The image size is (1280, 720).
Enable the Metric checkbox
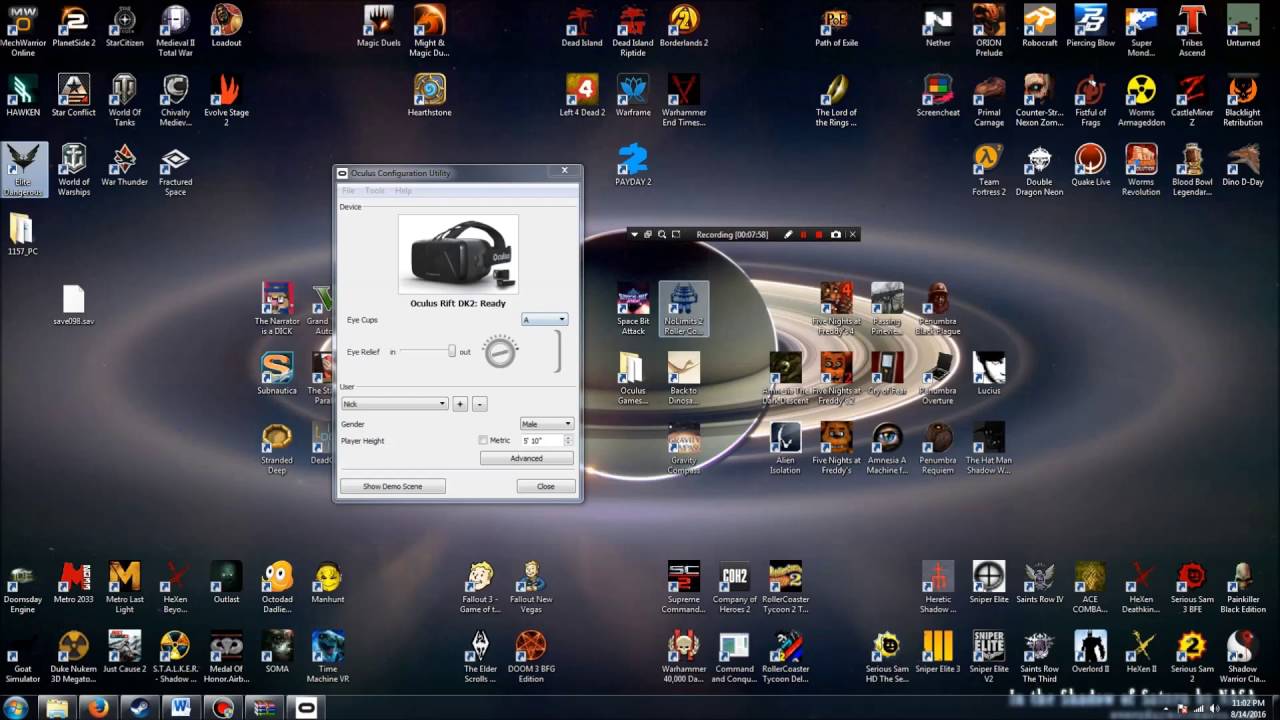pyautogui.click(x=483, y=440)
